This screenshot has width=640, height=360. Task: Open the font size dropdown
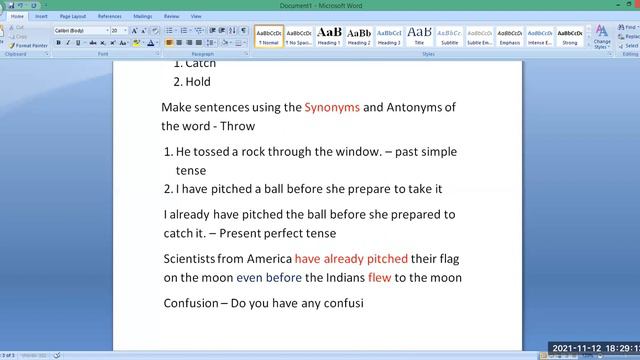point(125,31)
